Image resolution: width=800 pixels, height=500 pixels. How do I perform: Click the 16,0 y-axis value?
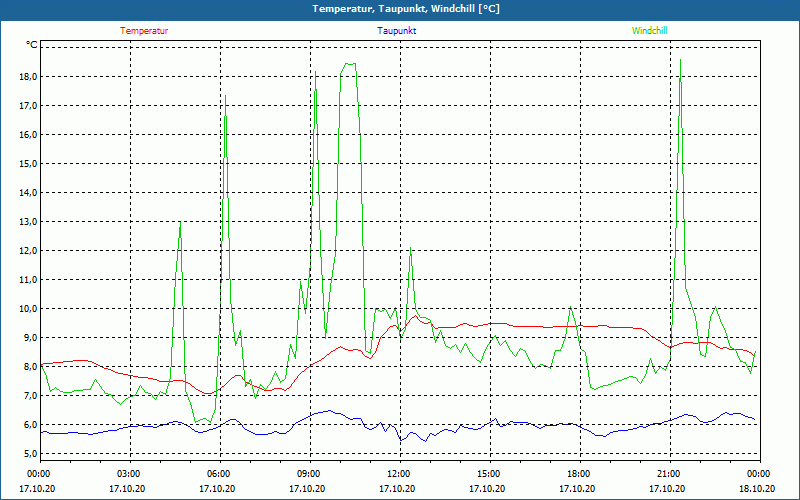click(x=29, y=135)
